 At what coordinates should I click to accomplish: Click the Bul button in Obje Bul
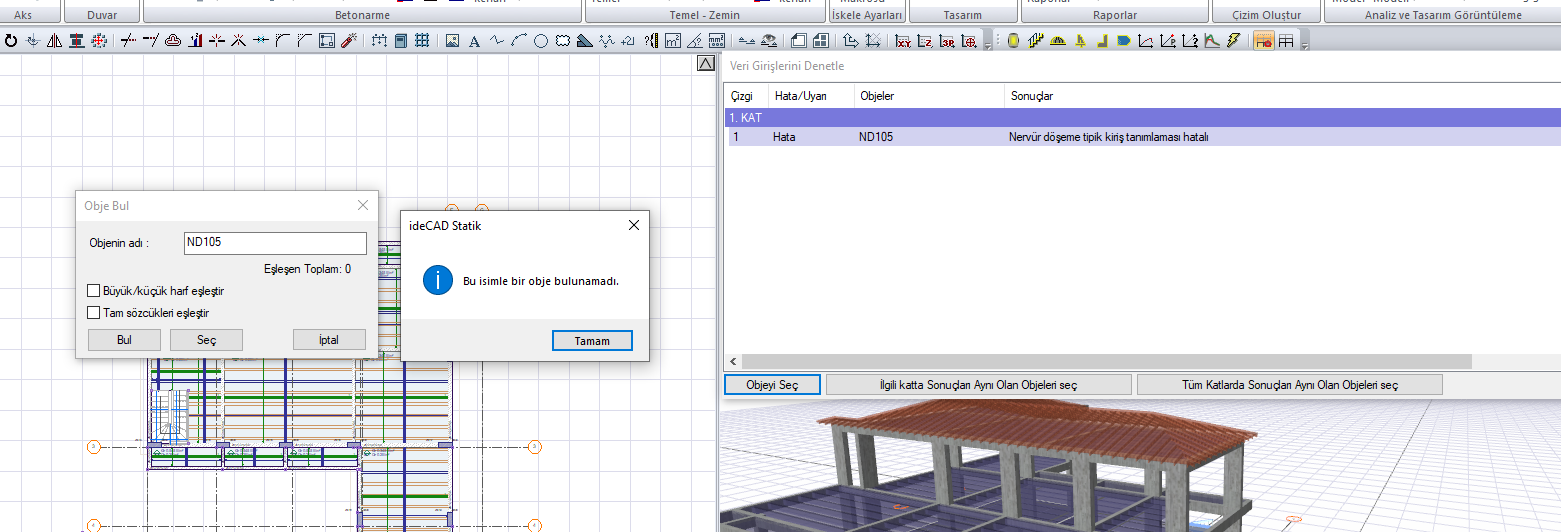tap(124, 340)
